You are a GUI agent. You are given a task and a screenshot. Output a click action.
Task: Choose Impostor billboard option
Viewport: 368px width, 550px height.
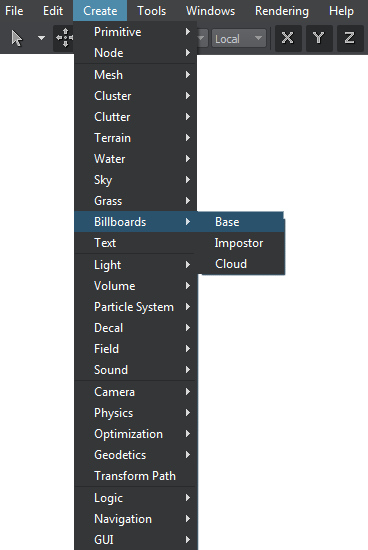coord(241,243)
